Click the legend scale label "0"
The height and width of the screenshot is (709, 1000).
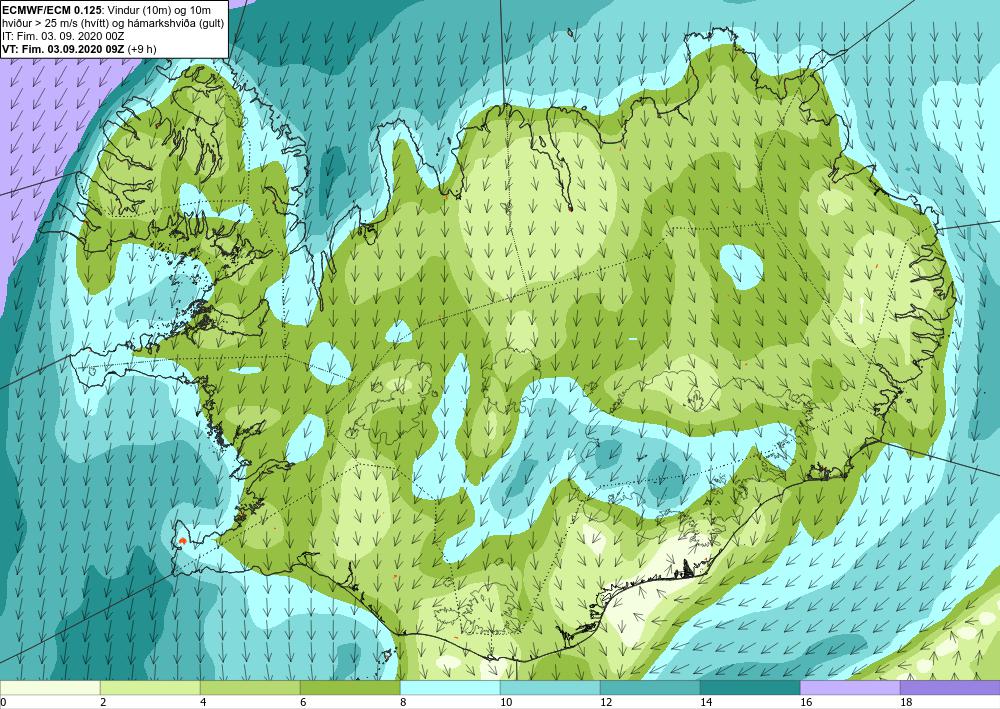pyautogui.click(x=3, y=702)
